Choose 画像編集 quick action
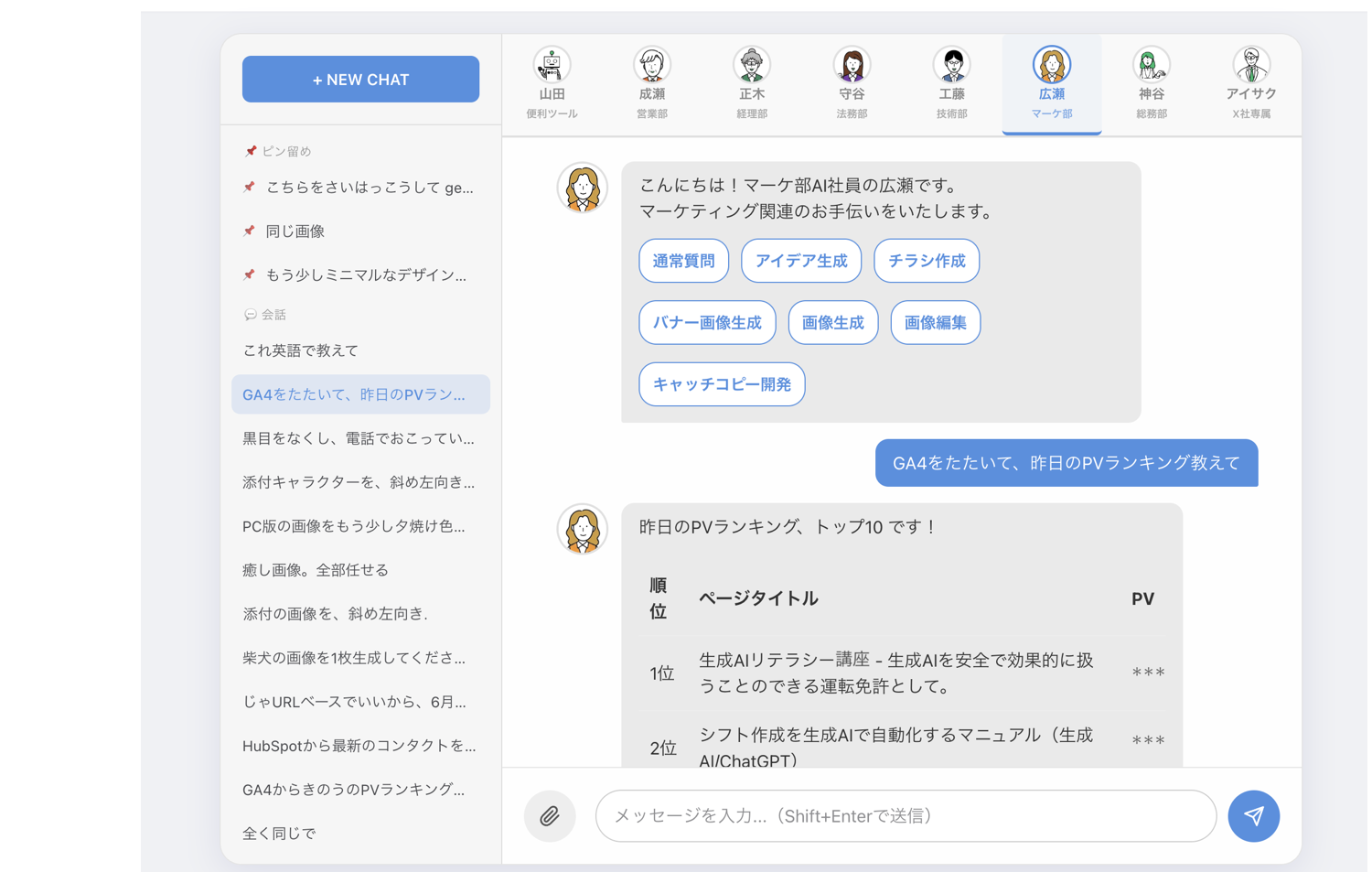The height and width of the screenshot is (872, 1372). (936, 322)
